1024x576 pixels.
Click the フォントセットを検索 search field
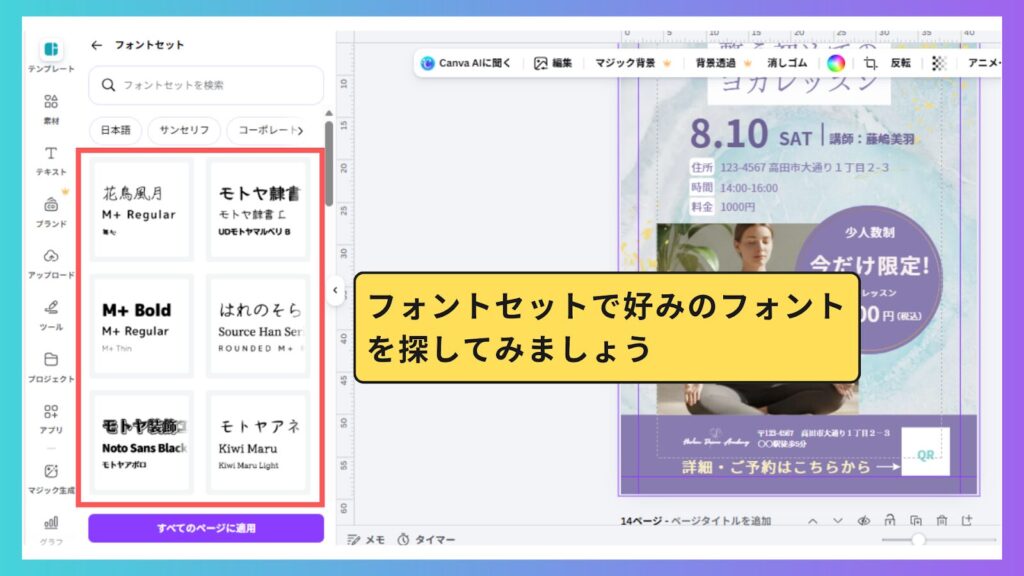205,85
